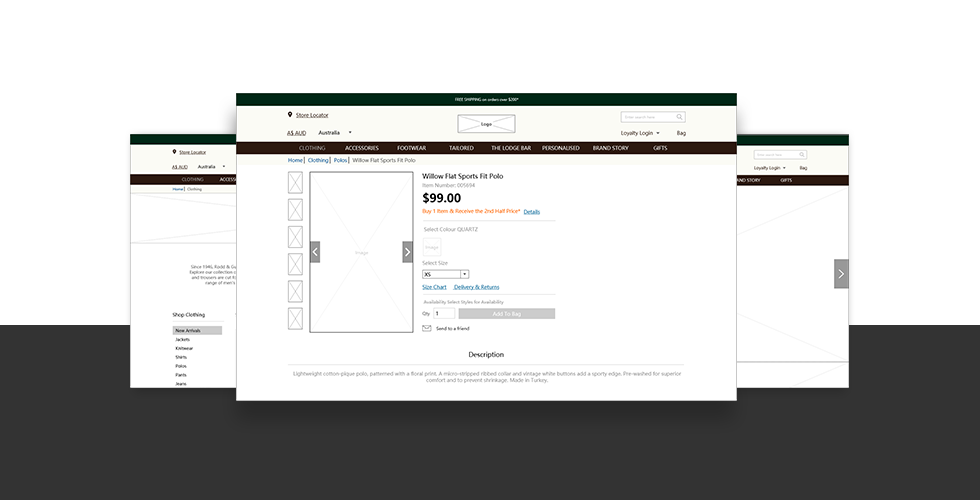Open CLOTHING menu in left background window
The height and width of the screenshot is (500, 980).
(192, 179)
